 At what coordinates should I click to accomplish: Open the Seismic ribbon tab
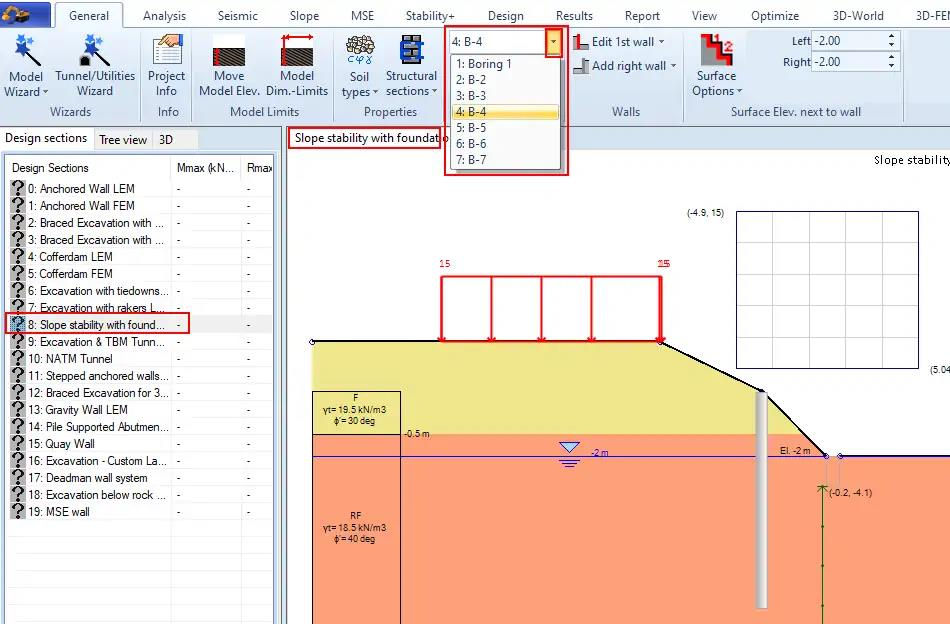pyautogui.click(x=238, y=16)
